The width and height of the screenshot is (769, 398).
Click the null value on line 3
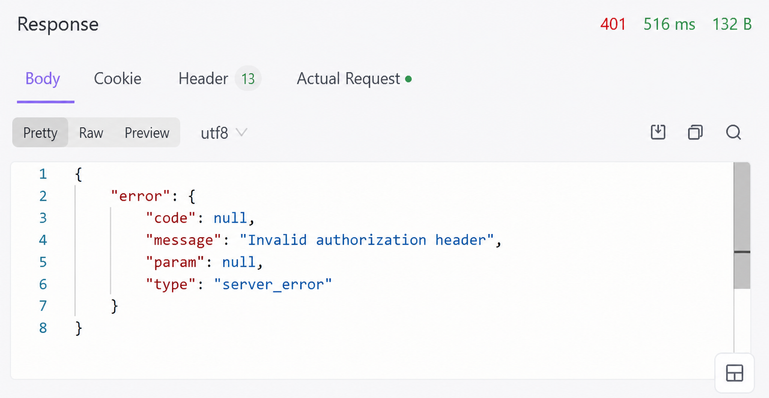click(x=231, y=218)
